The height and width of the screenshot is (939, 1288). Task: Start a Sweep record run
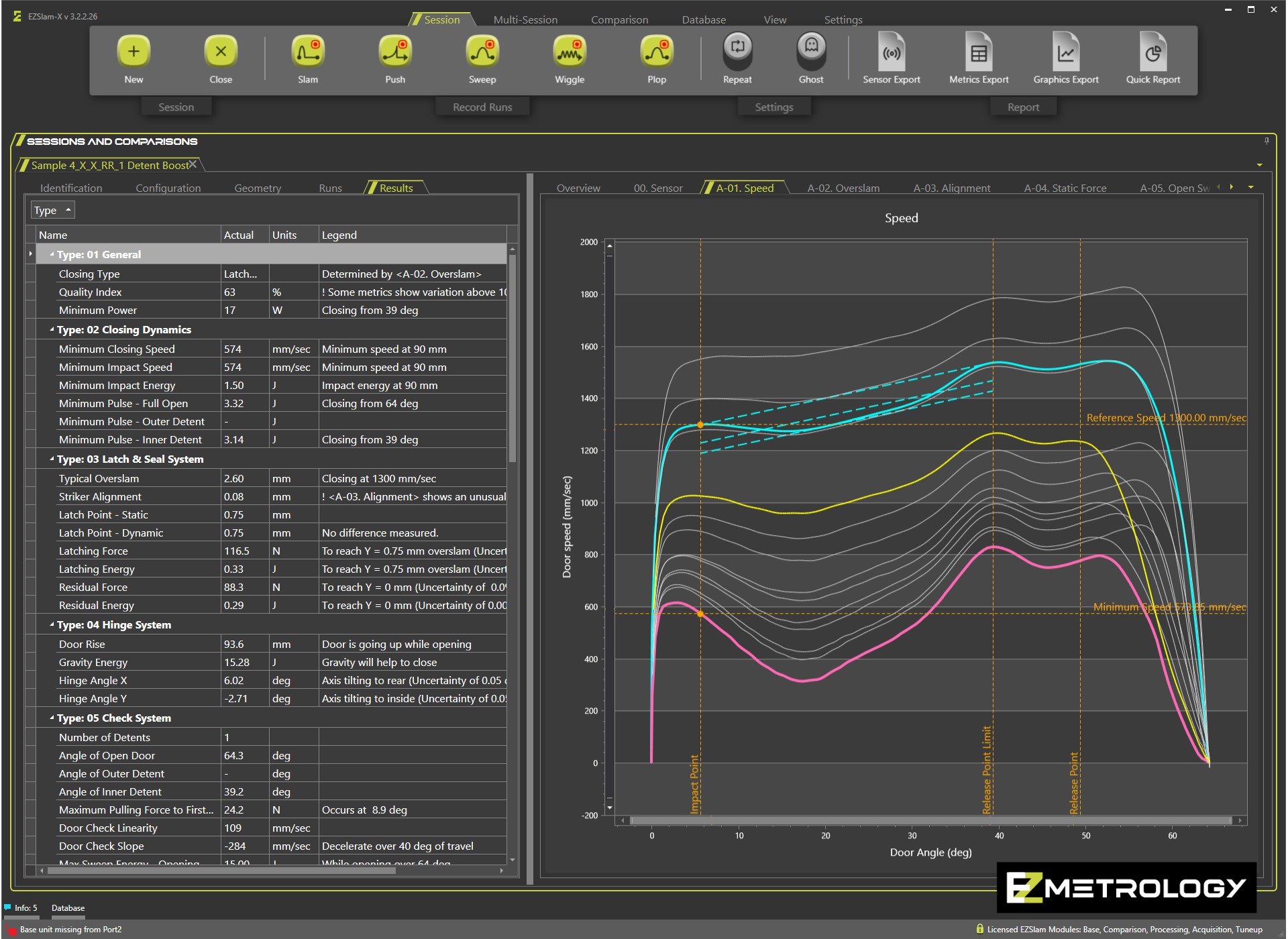click(482, 52)
